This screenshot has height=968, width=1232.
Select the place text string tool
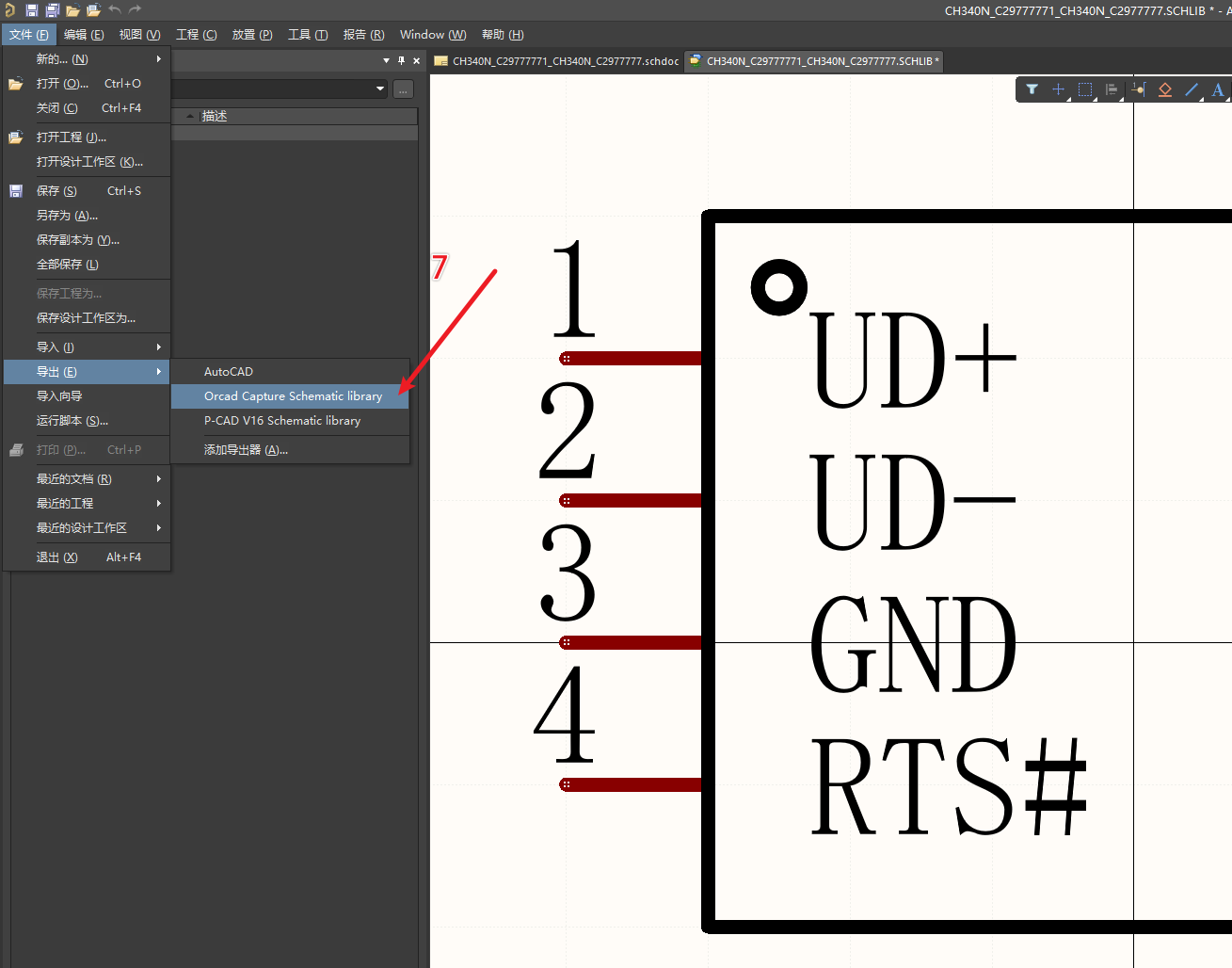1218,89
